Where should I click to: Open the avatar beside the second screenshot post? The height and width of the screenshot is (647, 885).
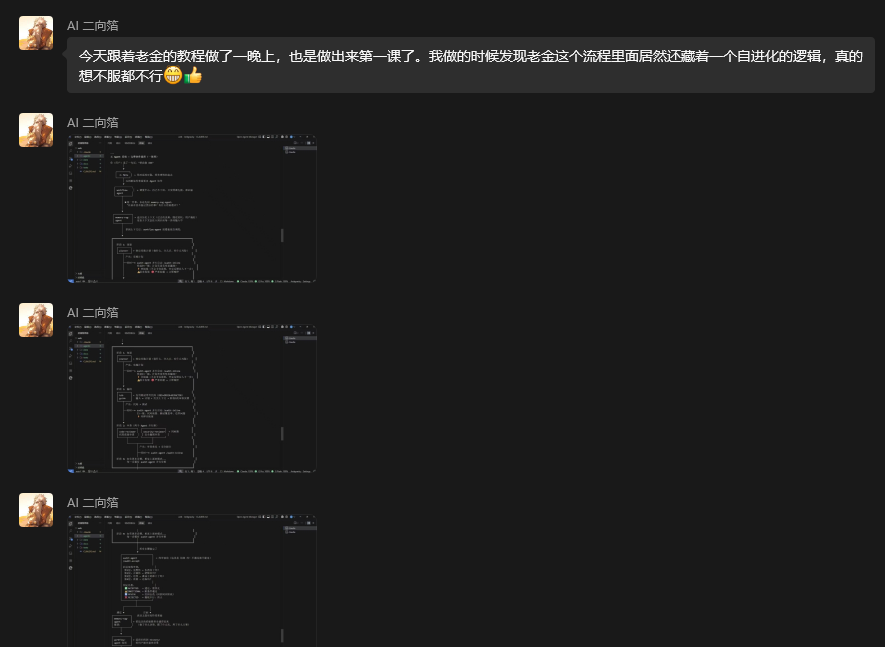pos(36,320)
